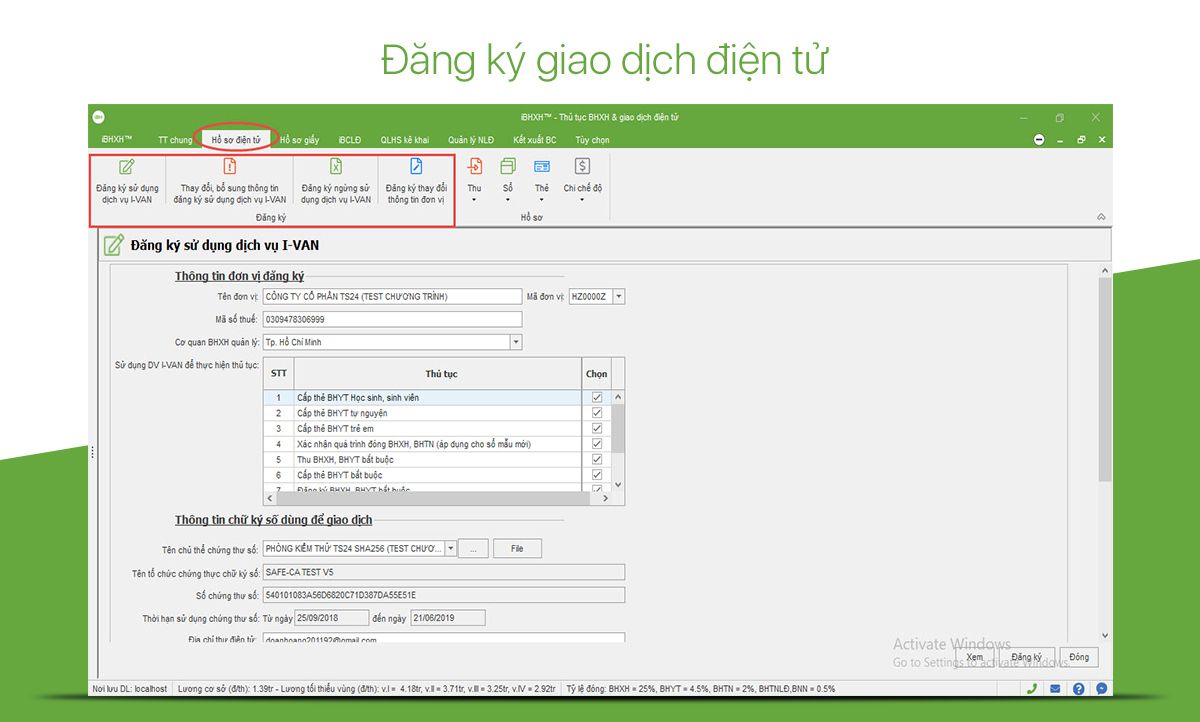The width and height of the screenshot is (1200, 722).
Task: Uncheck Cấp thẻ BHYT trẻ em
Action: tap(596, 427)
